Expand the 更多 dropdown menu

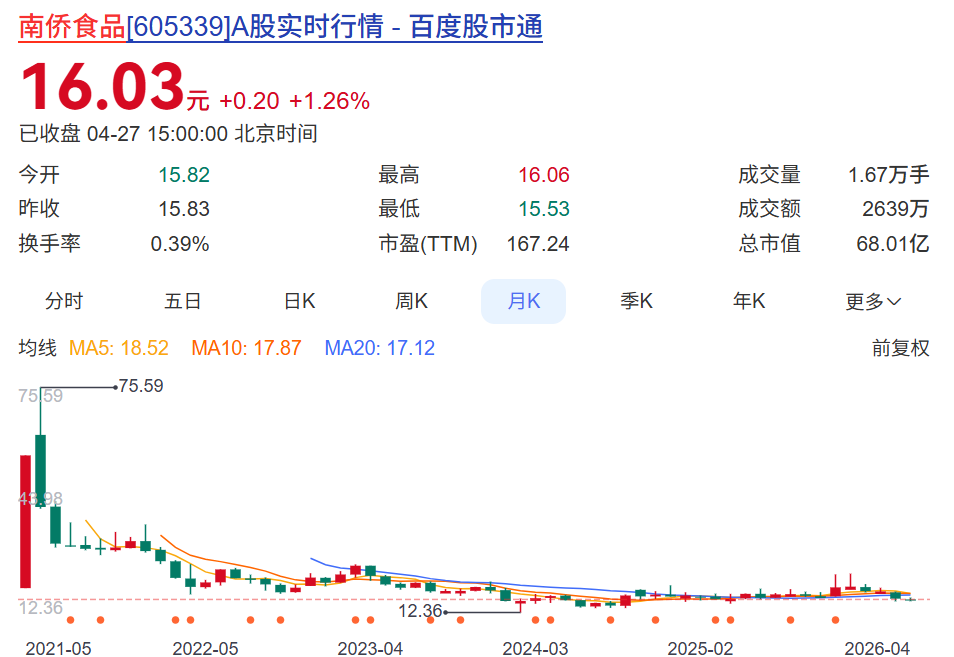tap(873, 302)
